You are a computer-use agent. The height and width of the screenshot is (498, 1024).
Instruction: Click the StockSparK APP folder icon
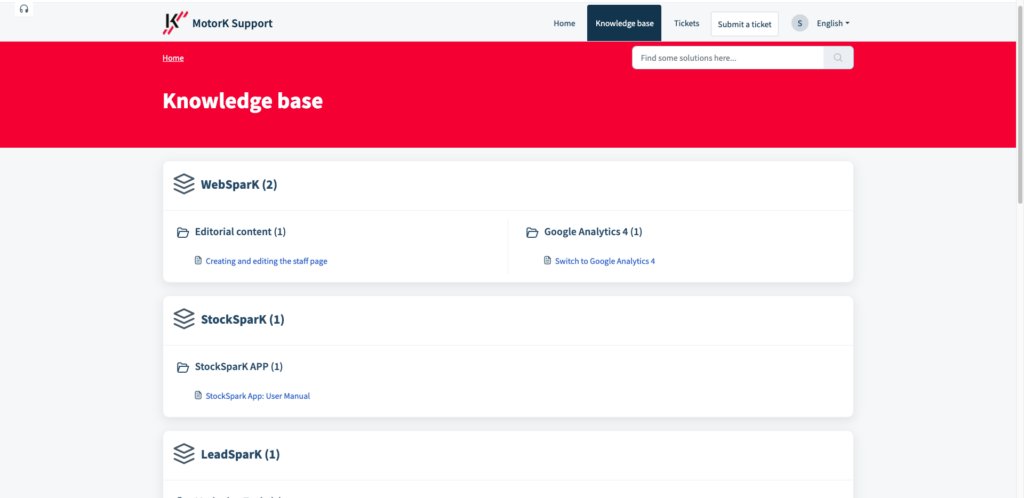[183, 367]
